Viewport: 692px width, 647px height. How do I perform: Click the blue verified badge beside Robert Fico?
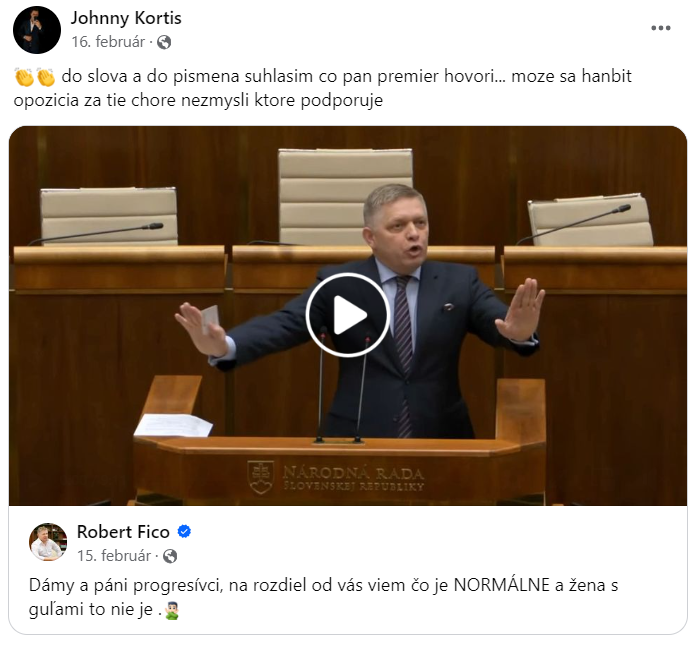tap(184, 531)
